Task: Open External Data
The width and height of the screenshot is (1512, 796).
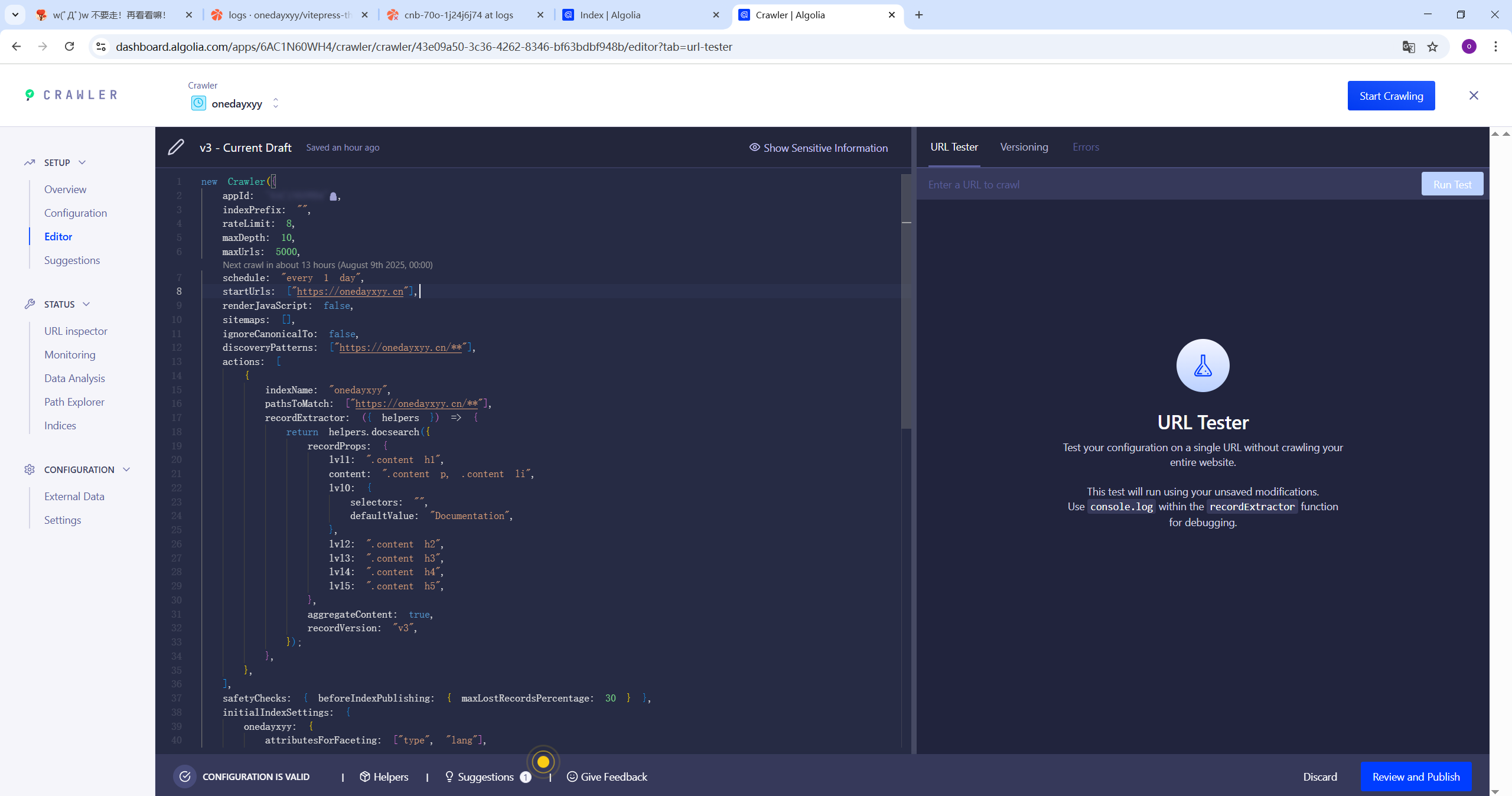Action: (x=74, y=497)
